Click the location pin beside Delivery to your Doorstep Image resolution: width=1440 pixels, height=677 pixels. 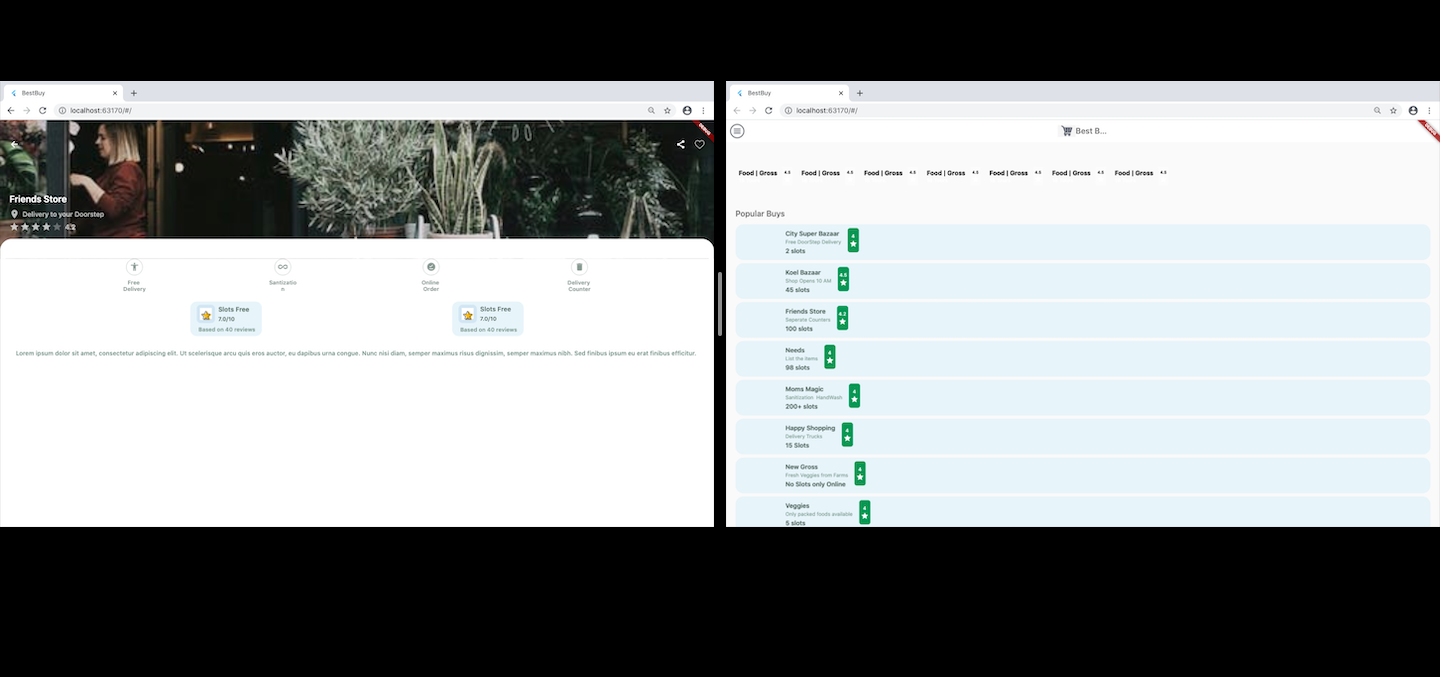[15, 214]
